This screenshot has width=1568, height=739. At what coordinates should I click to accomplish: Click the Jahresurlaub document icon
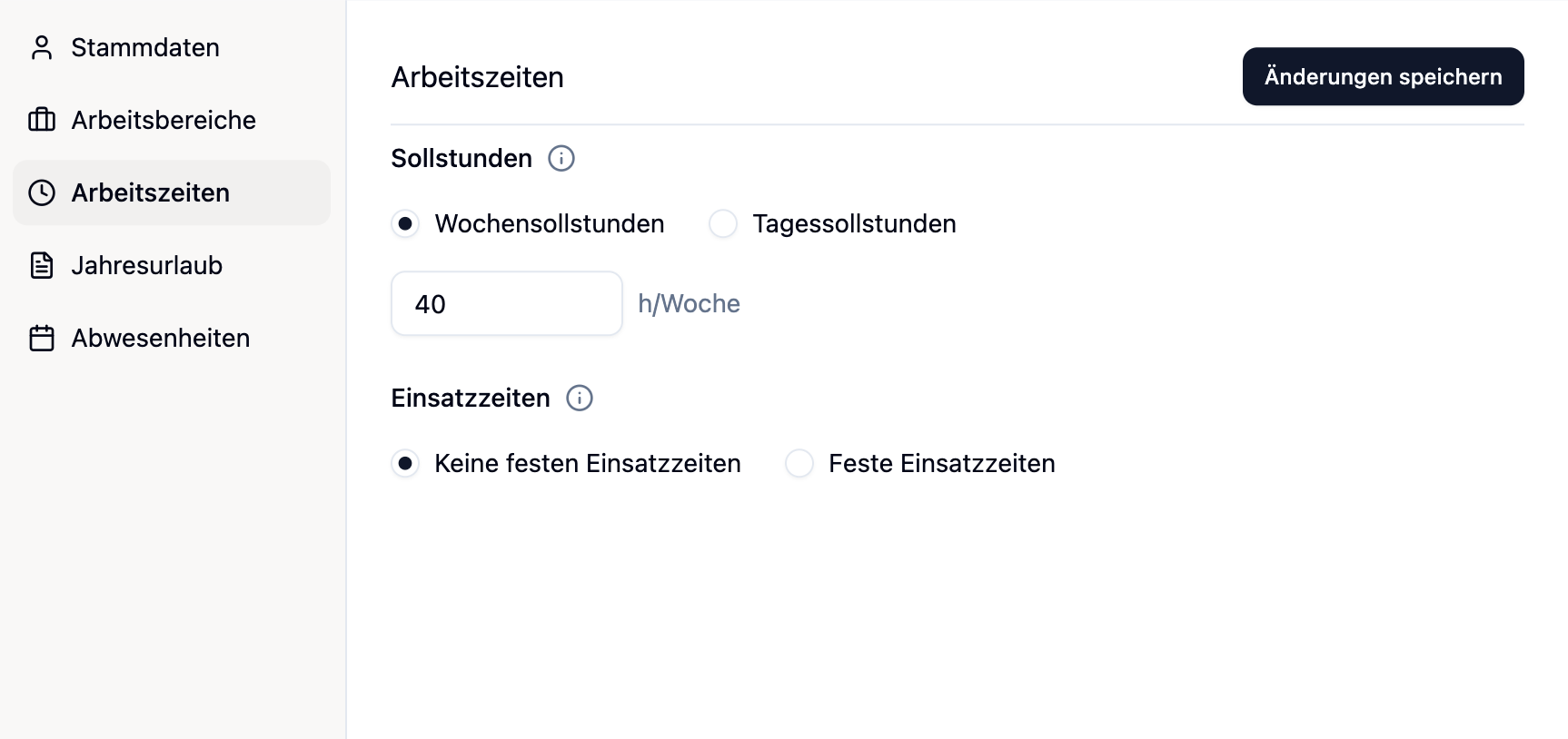42,265
